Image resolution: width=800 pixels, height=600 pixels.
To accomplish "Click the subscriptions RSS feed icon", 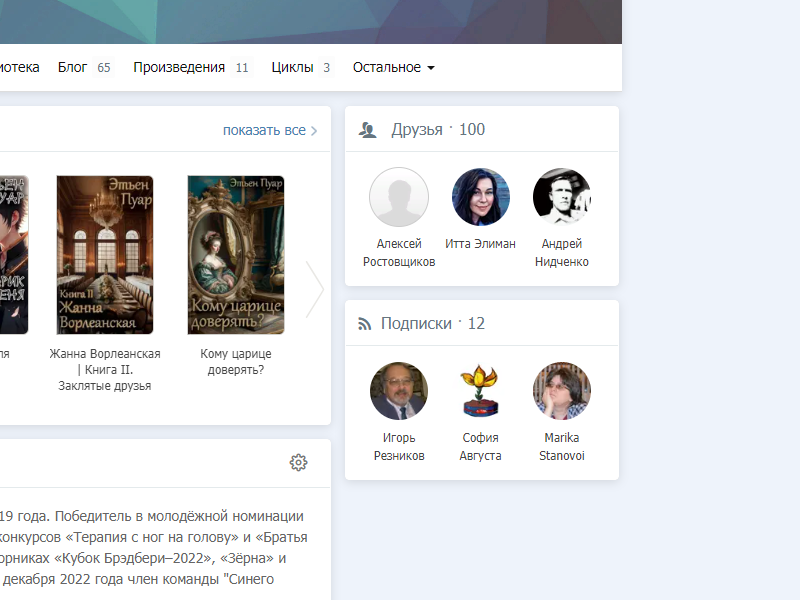I will (366, 324).
